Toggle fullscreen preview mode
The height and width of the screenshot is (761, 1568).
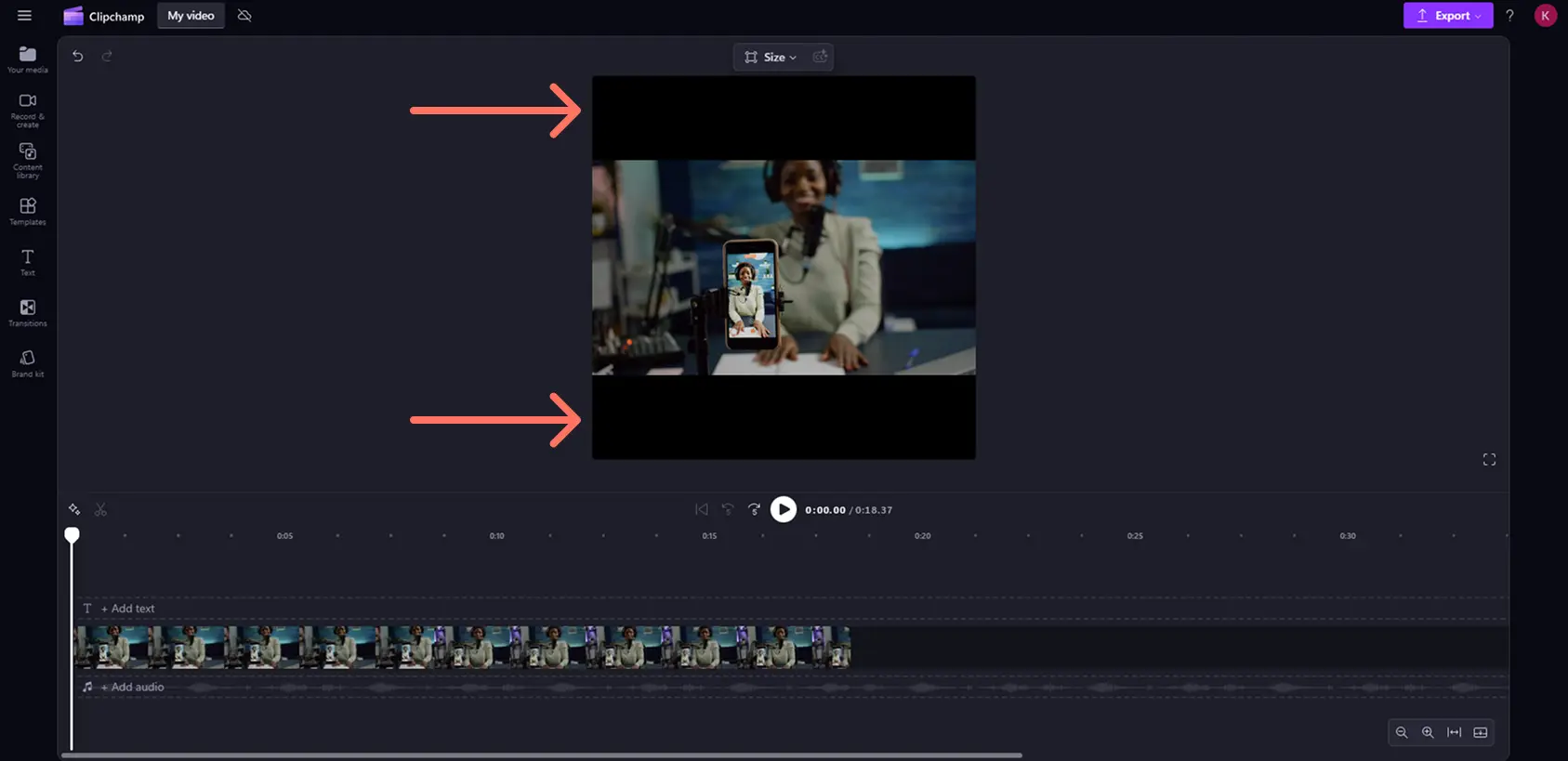point(1489,460)
